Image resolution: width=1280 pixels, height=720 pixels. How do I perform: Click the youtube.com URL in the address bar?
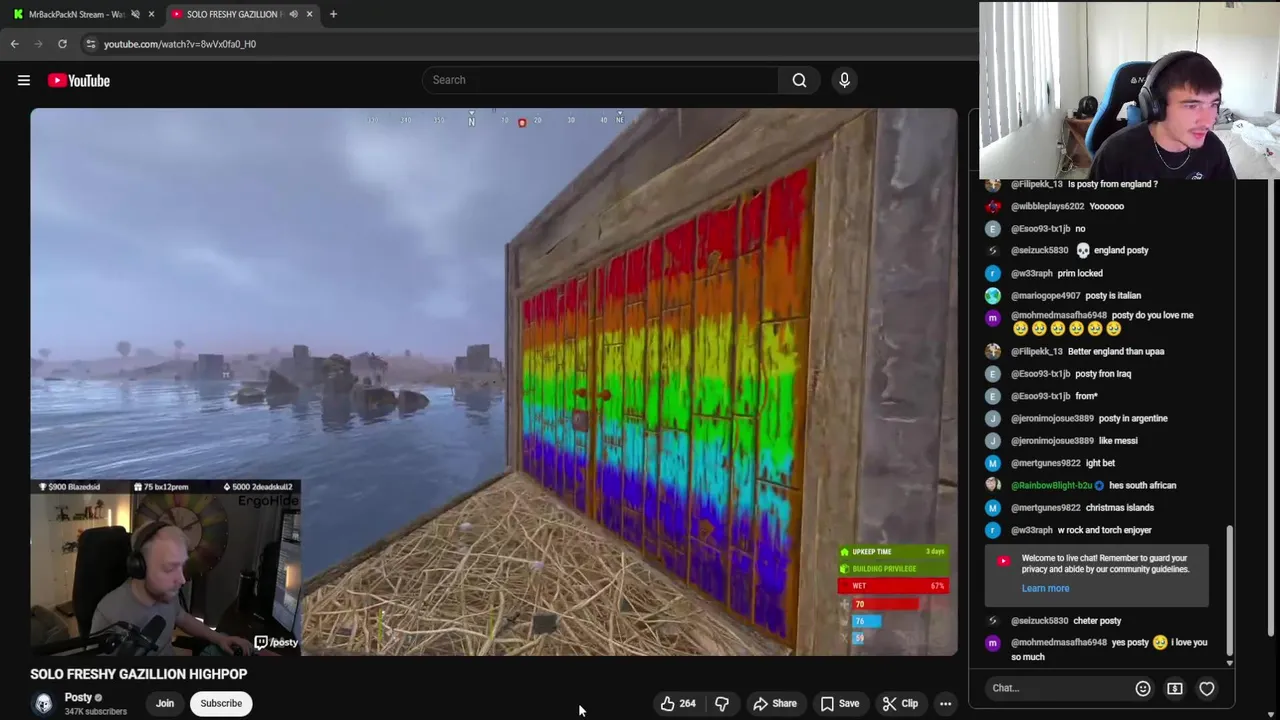[180, 44]
